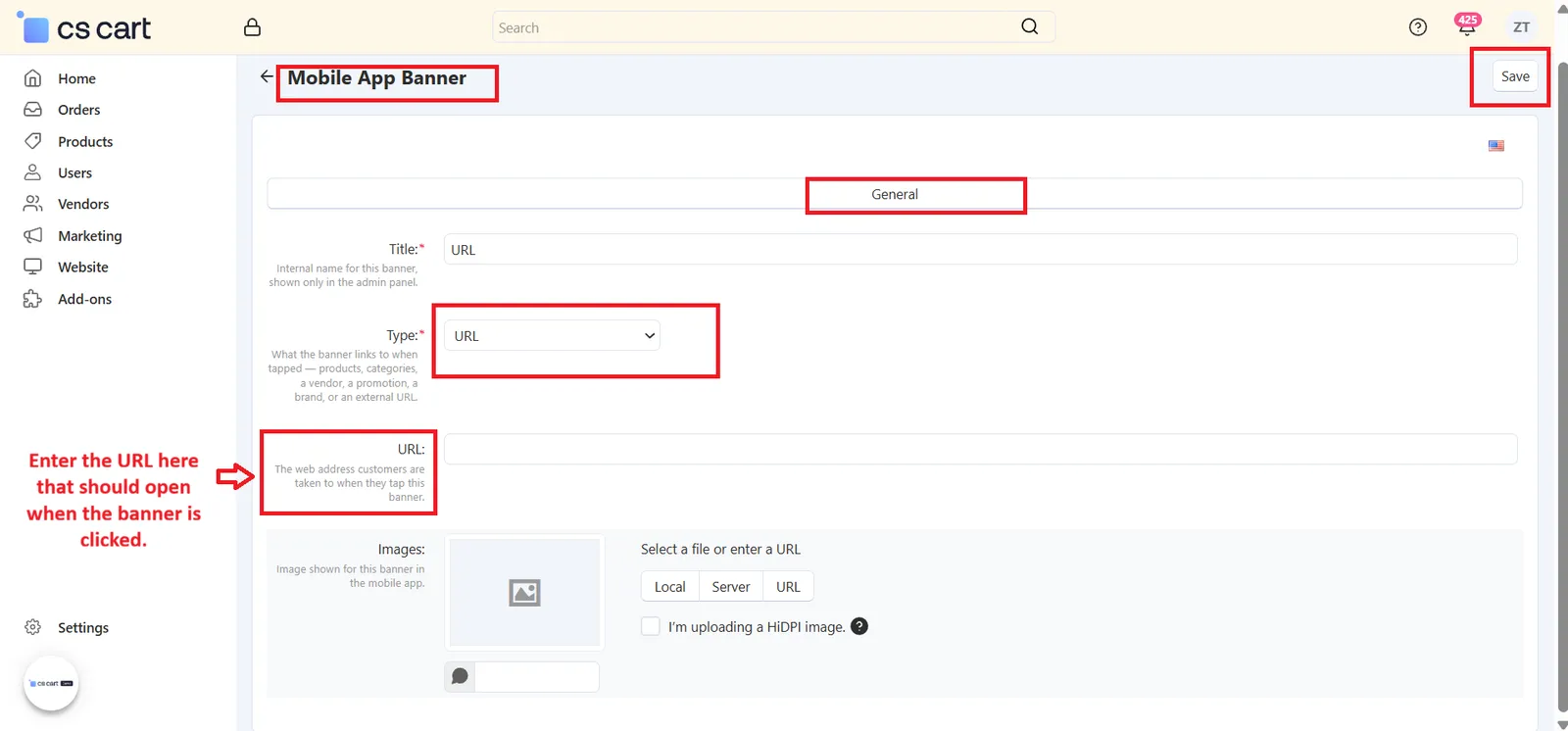Click the image comment bubble icon
Viewport: 1568px width, 731px height.
[x=460, y=676]
